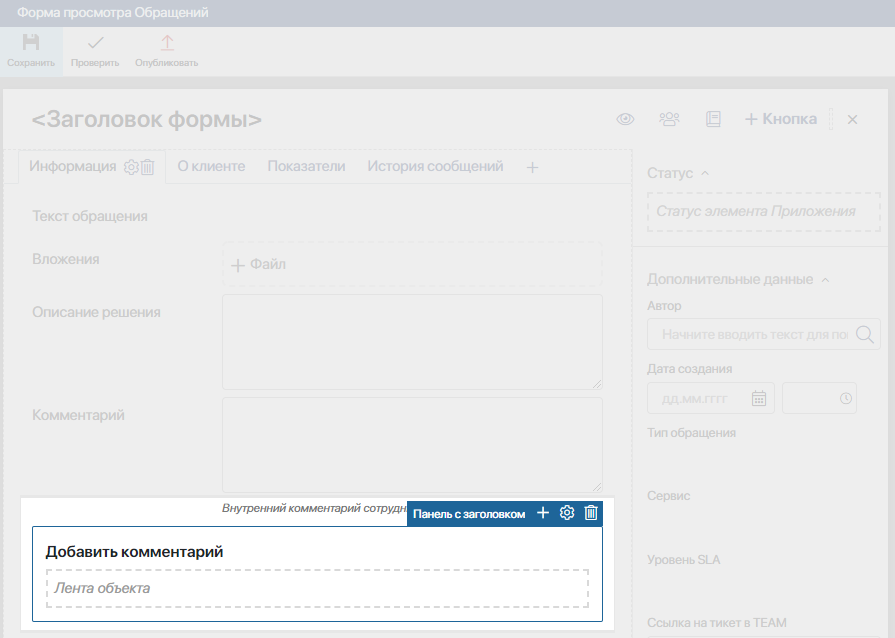Click the Уровень SLA label
This screenshot has width=895, height=638.
(683, 560)
